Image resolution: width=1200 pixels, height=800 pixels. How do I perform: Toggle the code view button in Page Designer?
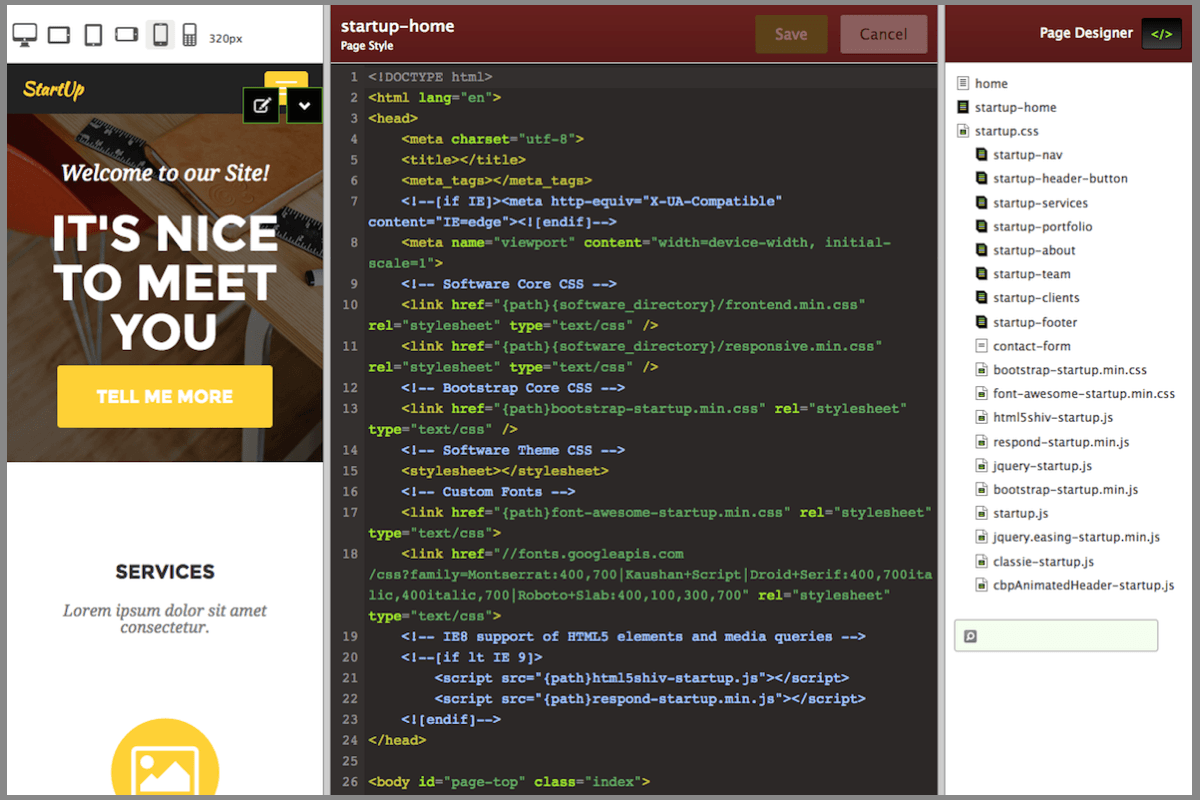point(1161,34)
